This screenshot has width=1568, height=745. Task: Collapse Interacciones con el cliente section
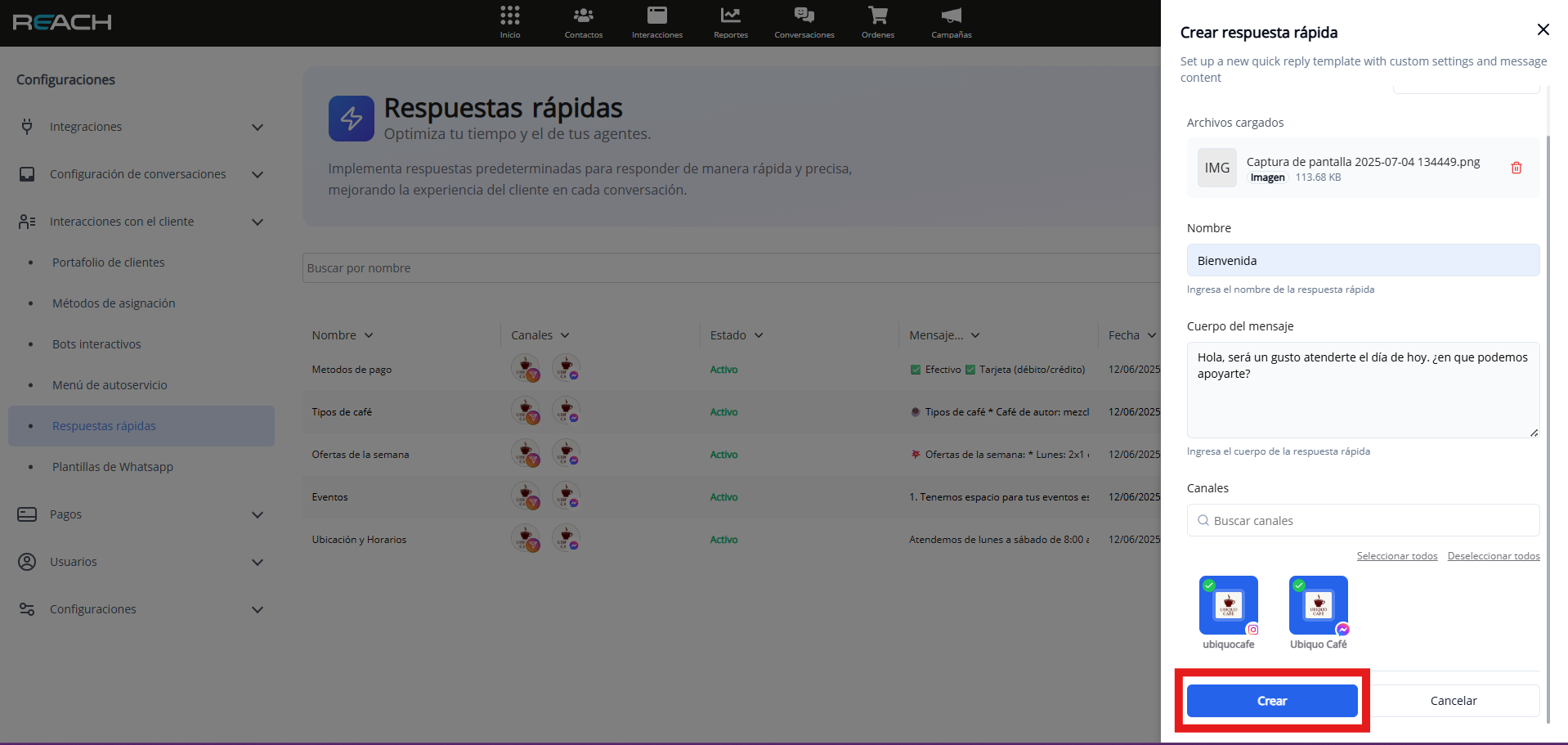click(x=258, y=222)
